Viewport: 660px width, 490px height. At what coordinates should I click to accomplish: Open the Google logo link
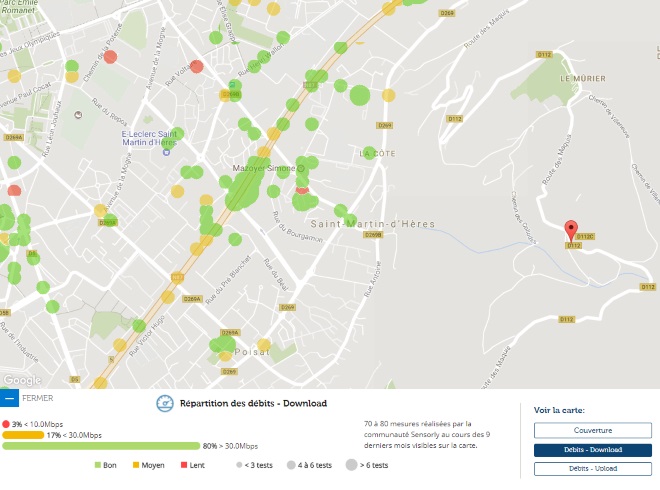[22, 380]
